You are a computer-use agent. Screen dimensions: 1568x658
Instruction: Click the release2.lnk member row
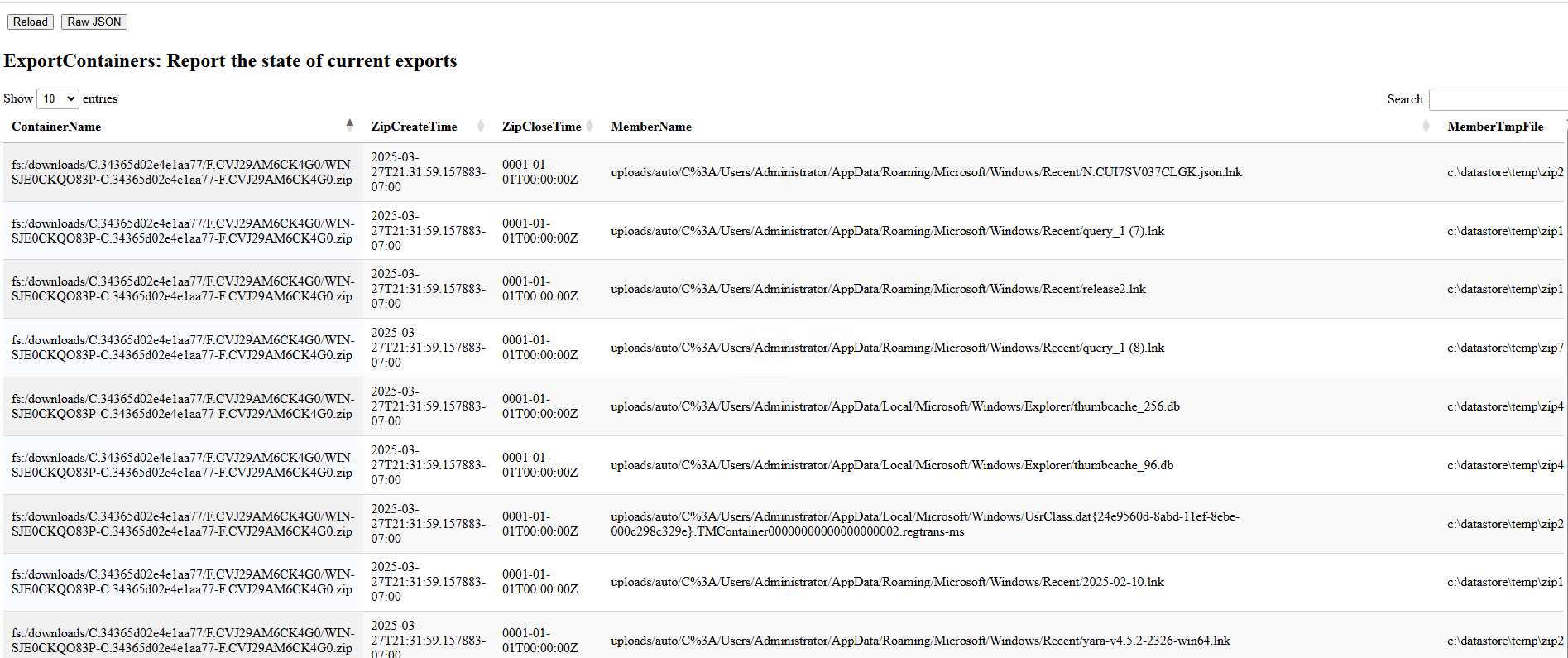(x=878, y=289)
